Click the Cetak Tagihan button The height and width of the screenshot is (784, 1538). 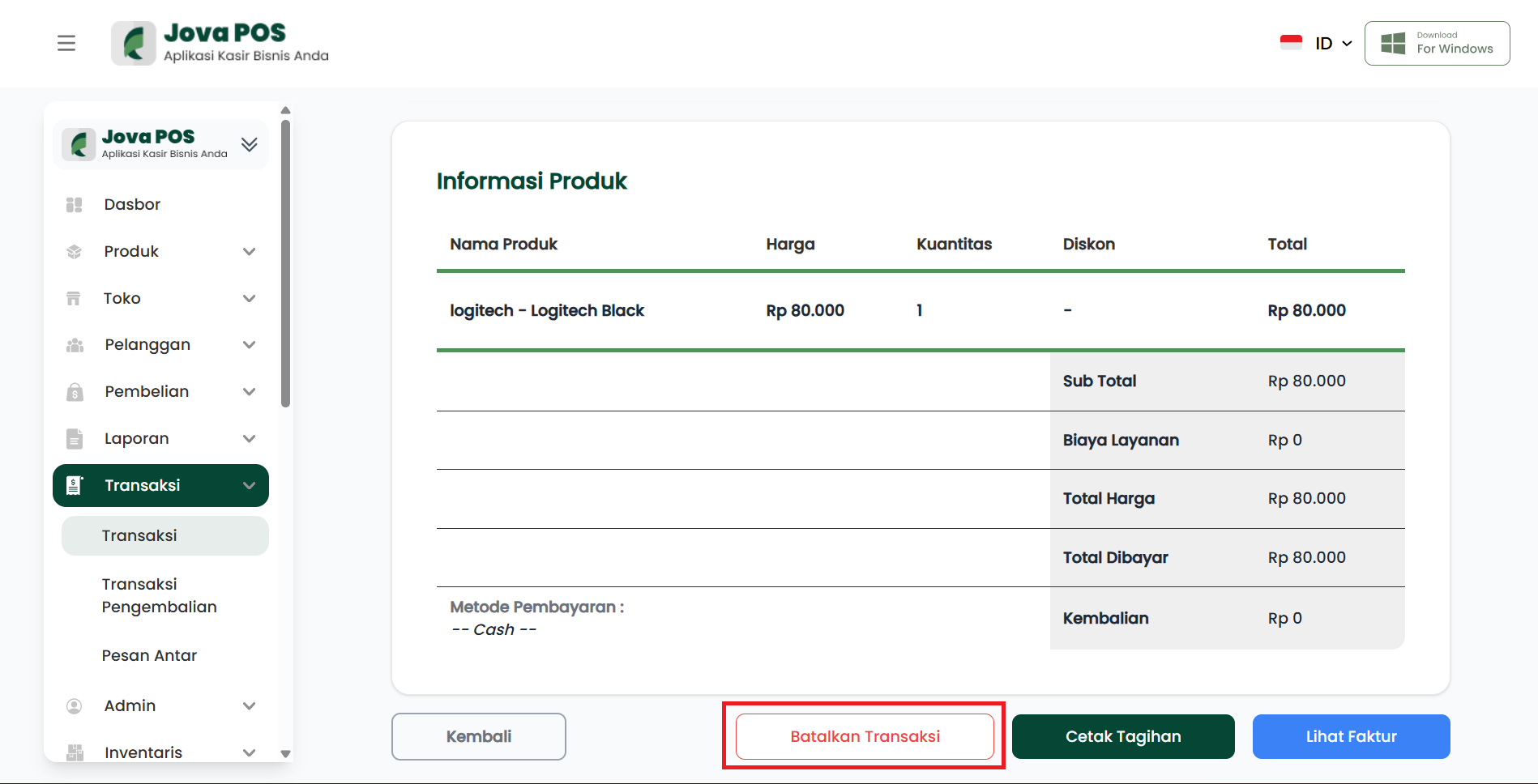pyautogui.click(x=1123, y=736)
